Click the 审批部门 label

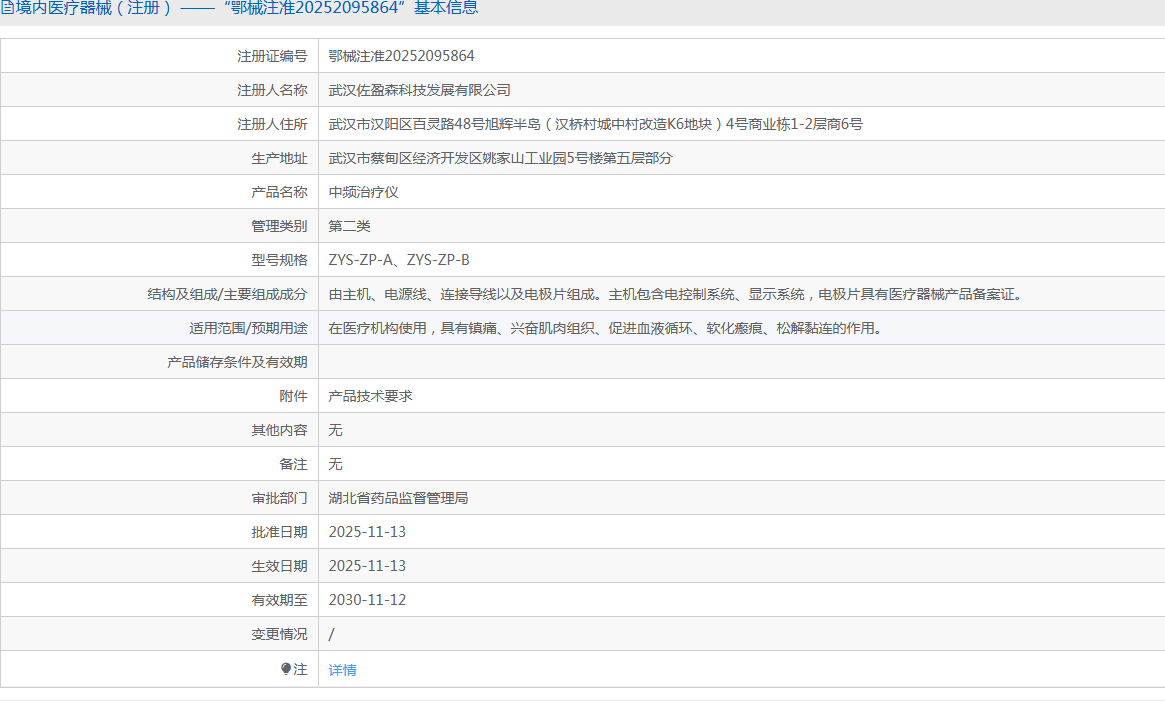point(279,498)
